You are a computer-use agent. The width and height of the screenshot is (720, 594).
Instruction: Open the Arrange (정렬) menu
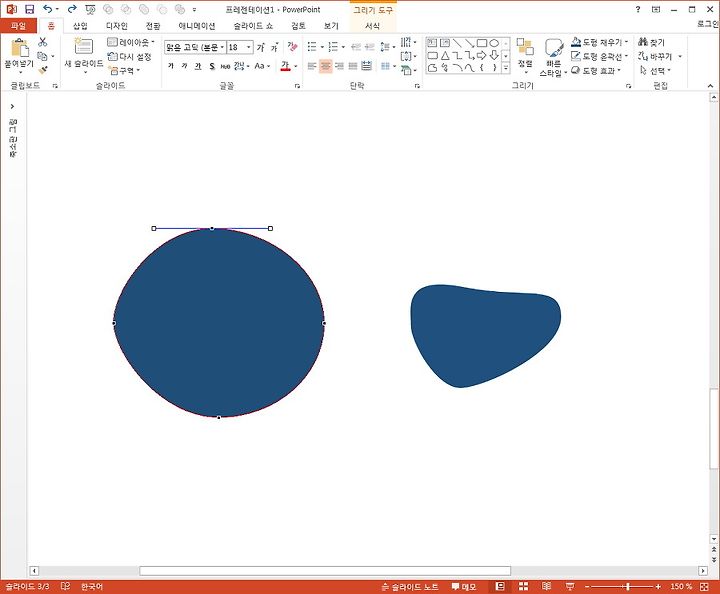pos(525,55)
